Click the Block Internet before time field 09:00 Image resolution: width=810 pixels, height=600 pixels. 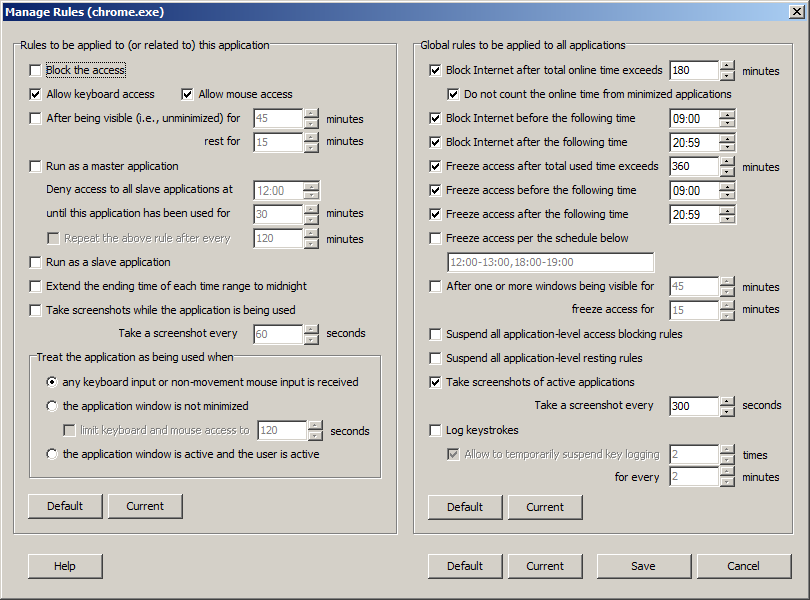coord(694,118)
